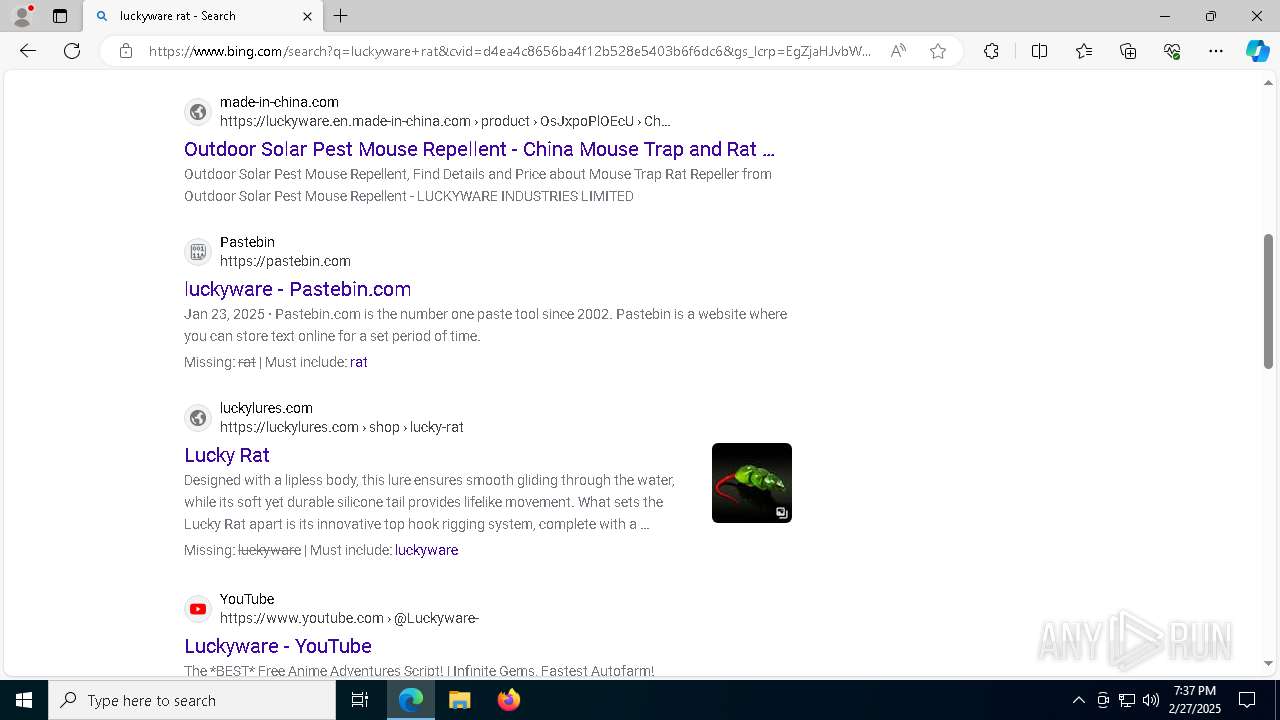The width and height of the screenshot is (1280, 720).
Task: Open the browser profile icon
Action: click(22, 16)
